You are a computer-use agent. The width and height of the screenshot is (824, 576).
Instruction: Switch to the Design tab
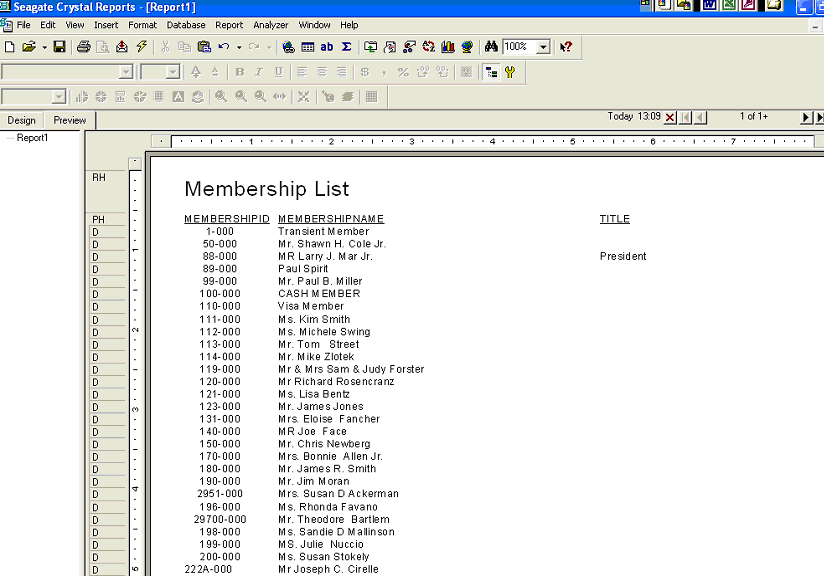click(22, 120)
